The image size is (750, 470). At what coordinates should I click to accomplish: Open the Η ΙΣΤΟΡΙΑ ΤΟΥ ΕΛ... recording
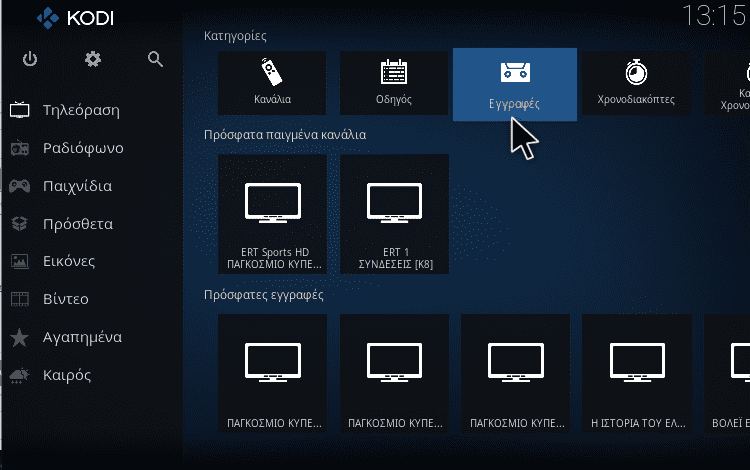pyautogui.click(x=637, y=373)
